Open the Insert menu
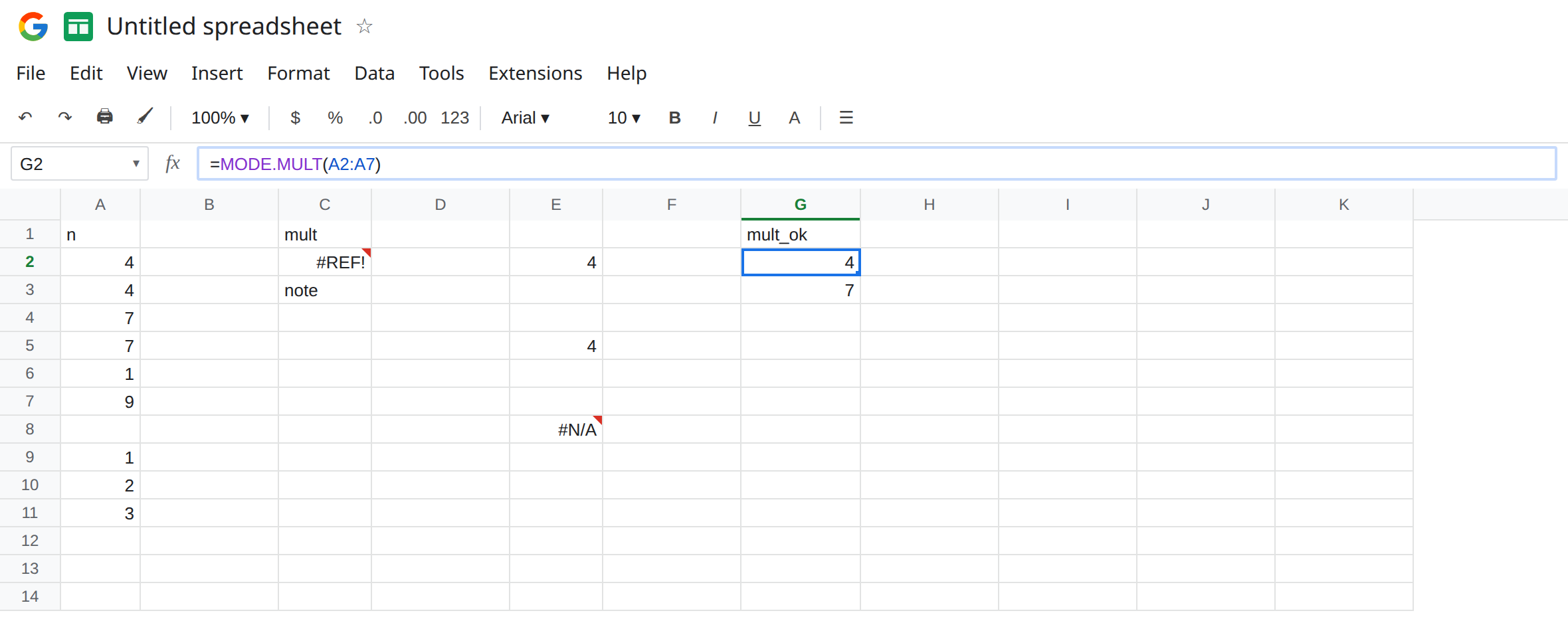 (x=217, y=73)
